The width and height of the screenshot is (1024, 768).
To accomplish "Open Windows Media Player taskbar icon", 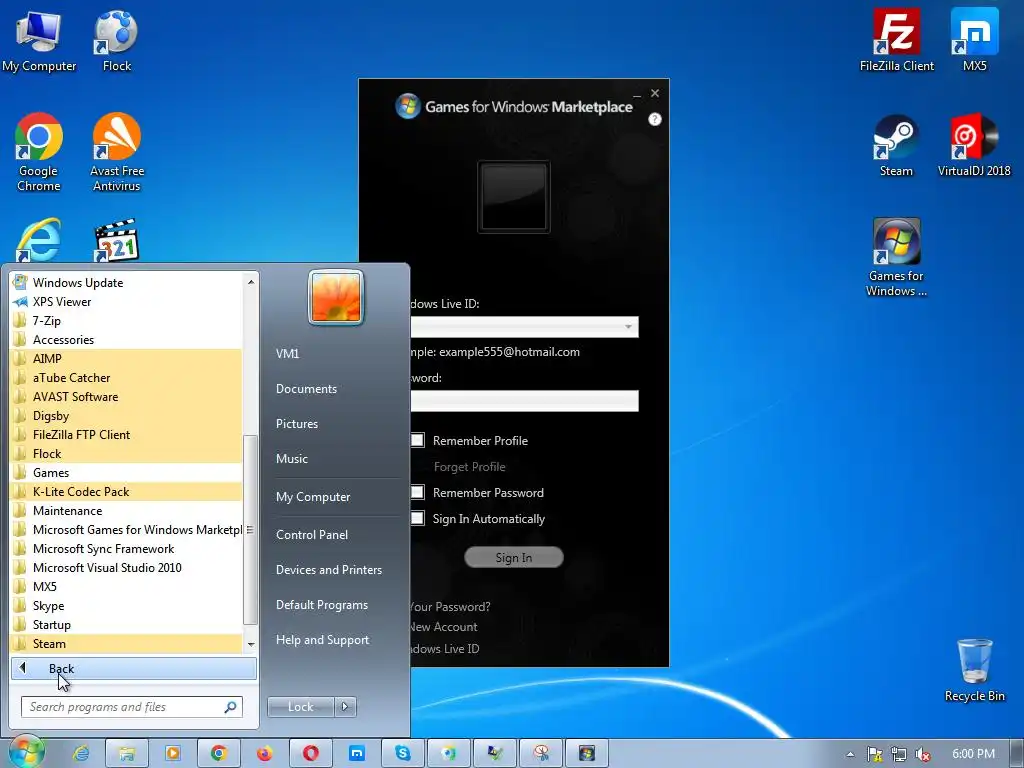I will pyautogui.click(x=172, y=753).
